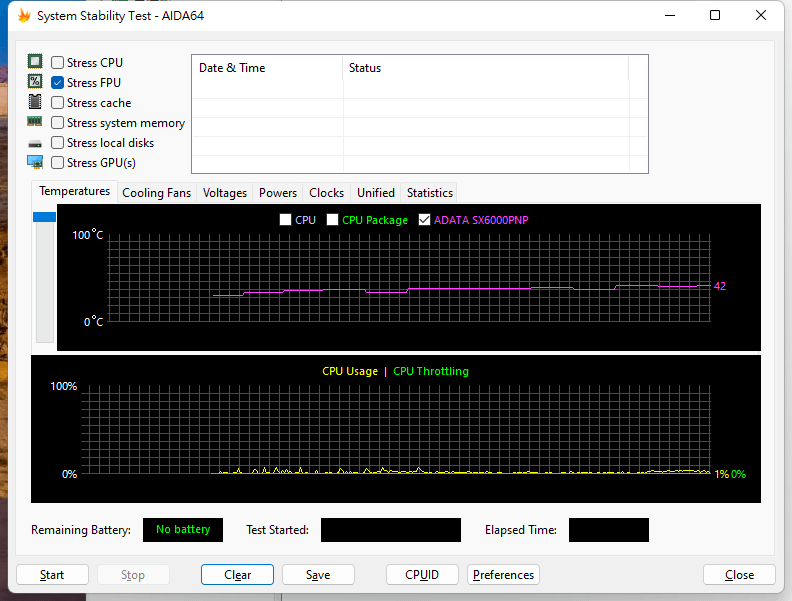Click the Save button

click(318, 575)
